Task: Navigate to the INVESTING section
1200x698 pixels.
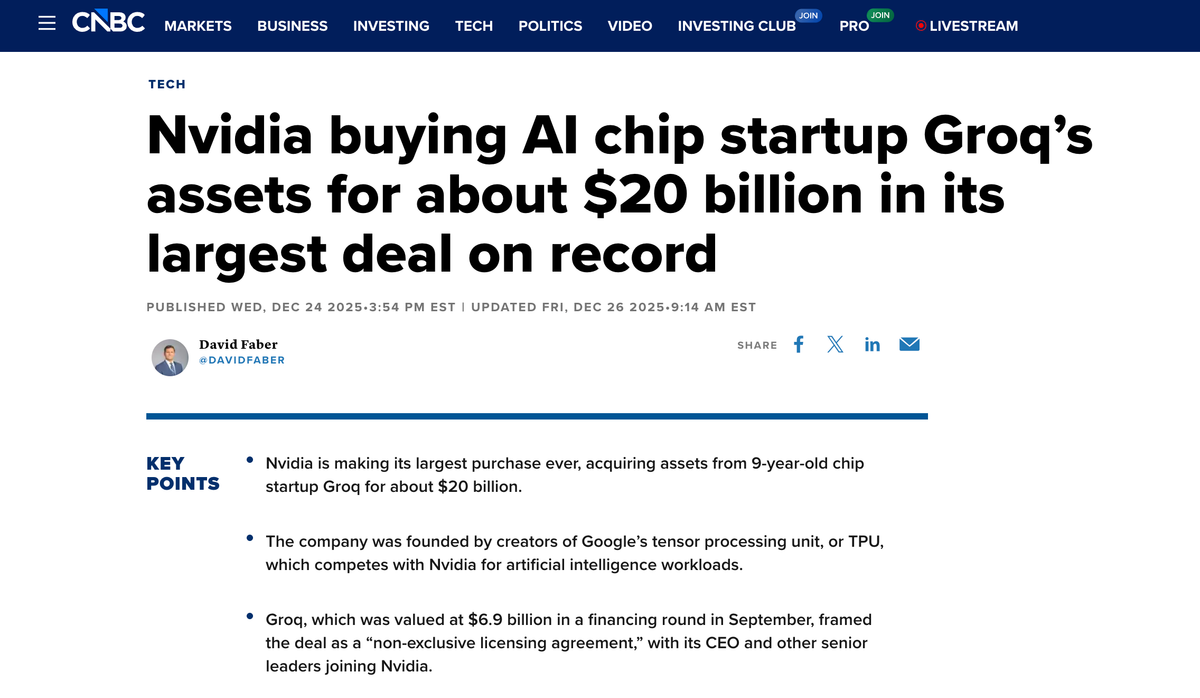Action: tap(391, 26)
